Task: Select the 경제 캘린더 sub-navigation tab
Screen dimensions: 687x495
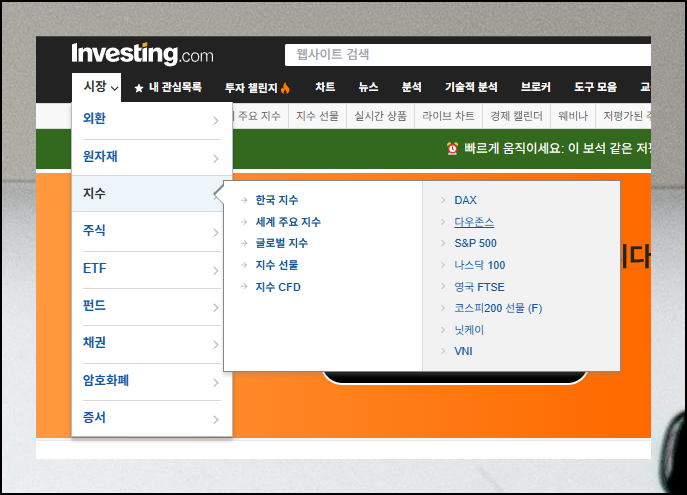Action: click(516, 116)
